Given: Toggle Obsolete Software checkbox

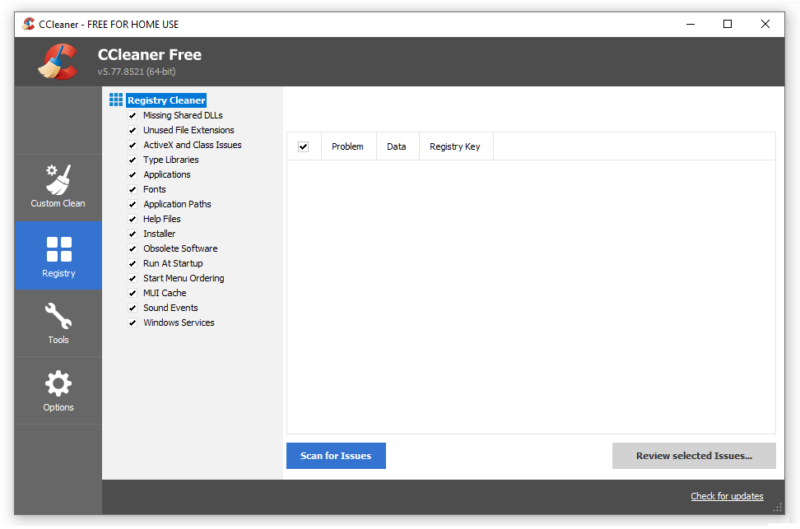Looking at the screenshot, I should (133, 248).
